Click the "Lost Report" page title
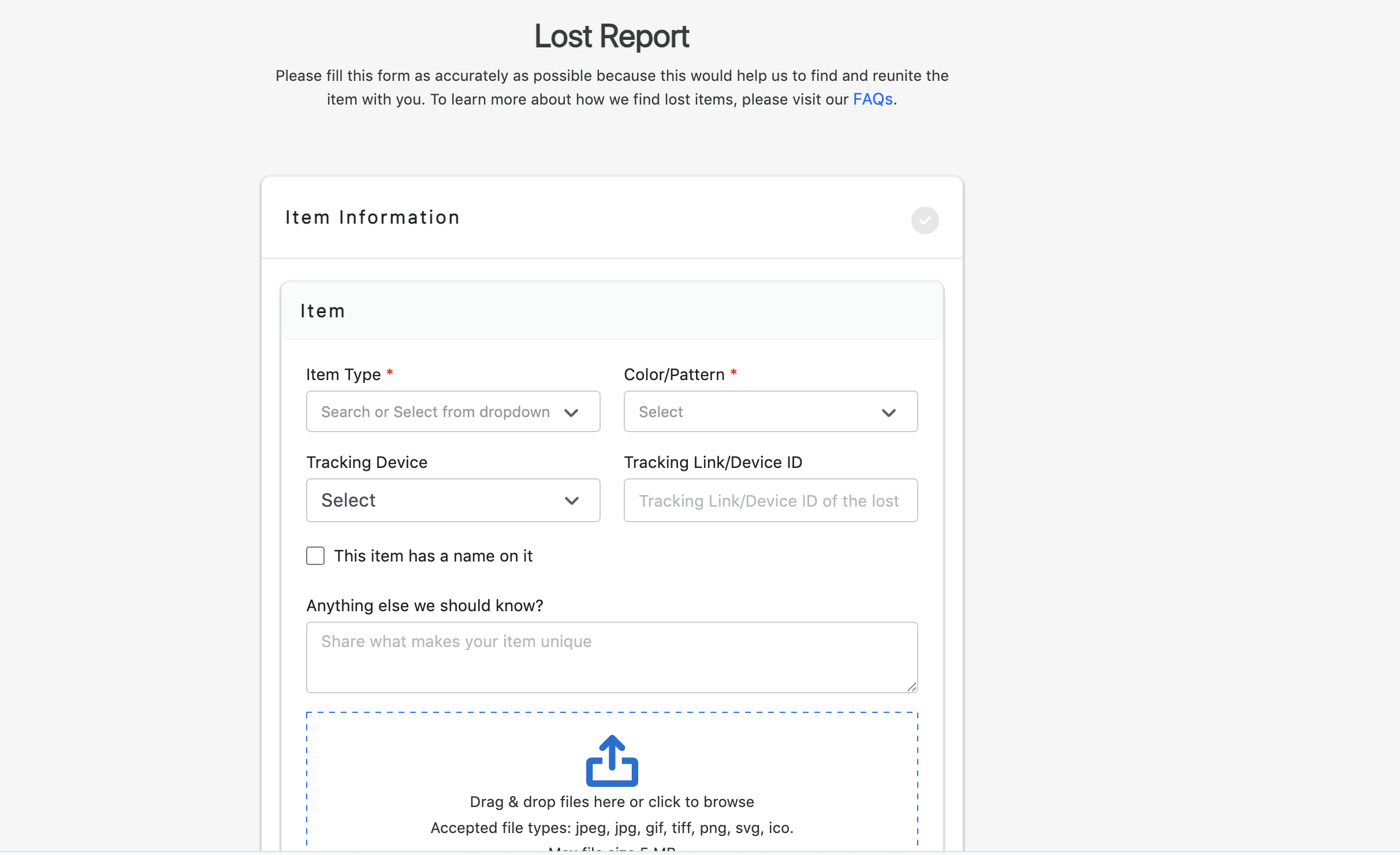This screenshot has width=1400, height=855. 611,36
